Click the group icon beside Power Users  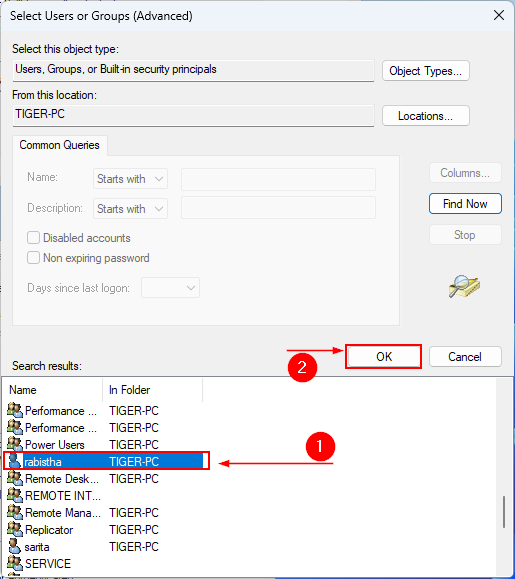pyautogui.click(x=15, y=444)
